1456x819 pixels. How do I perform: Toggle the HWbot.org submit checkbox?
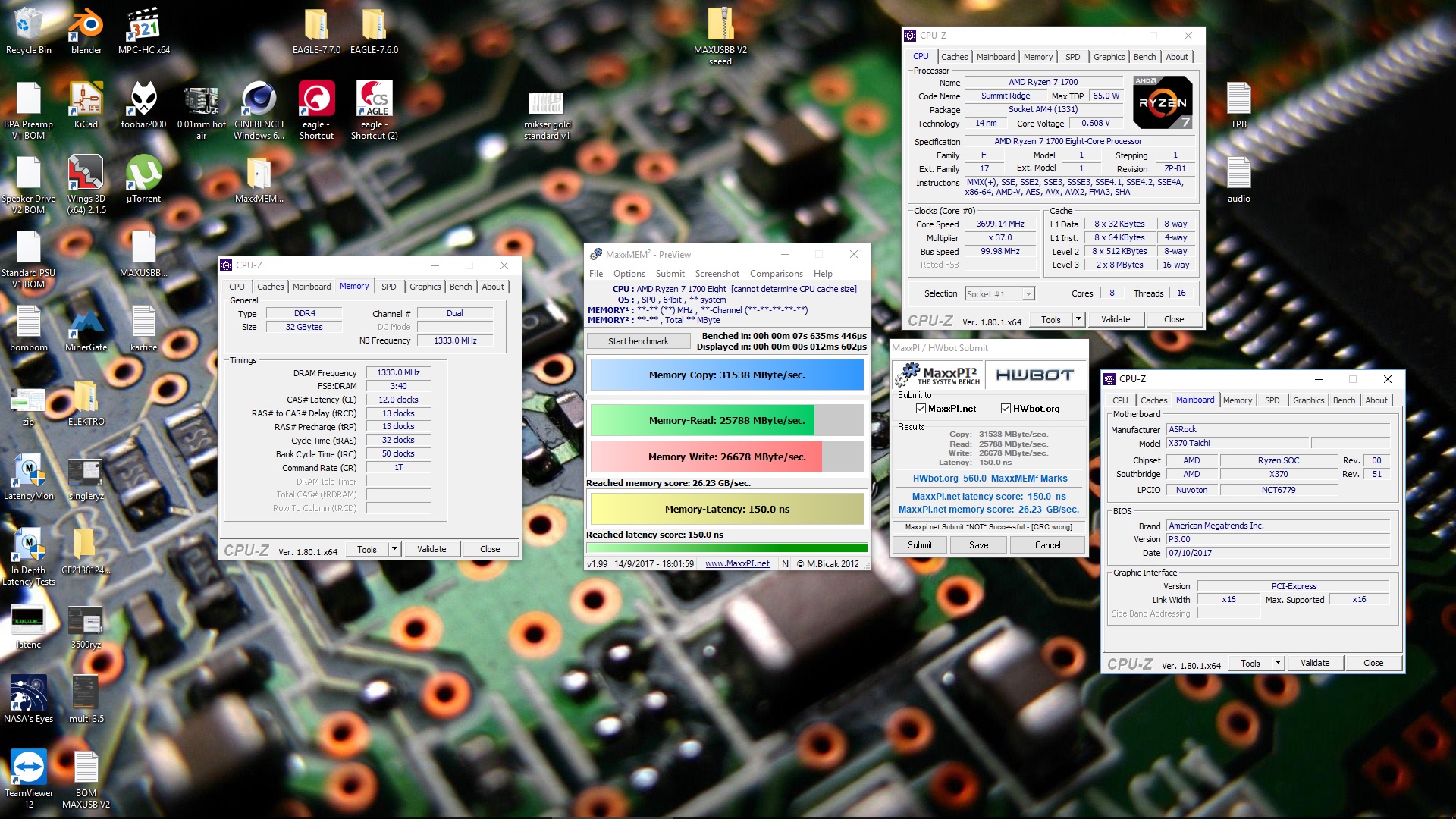(1006, 409)
